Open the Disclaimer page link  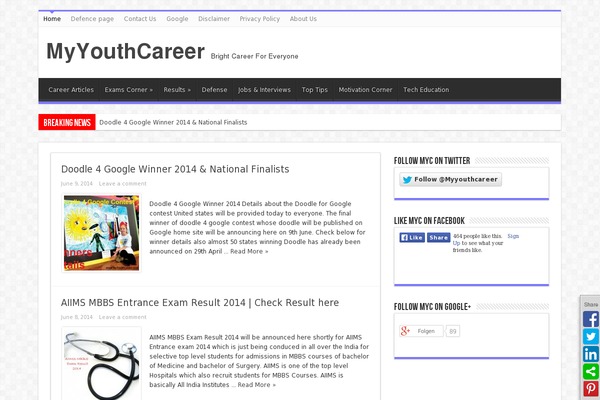[x=214, y=19]
